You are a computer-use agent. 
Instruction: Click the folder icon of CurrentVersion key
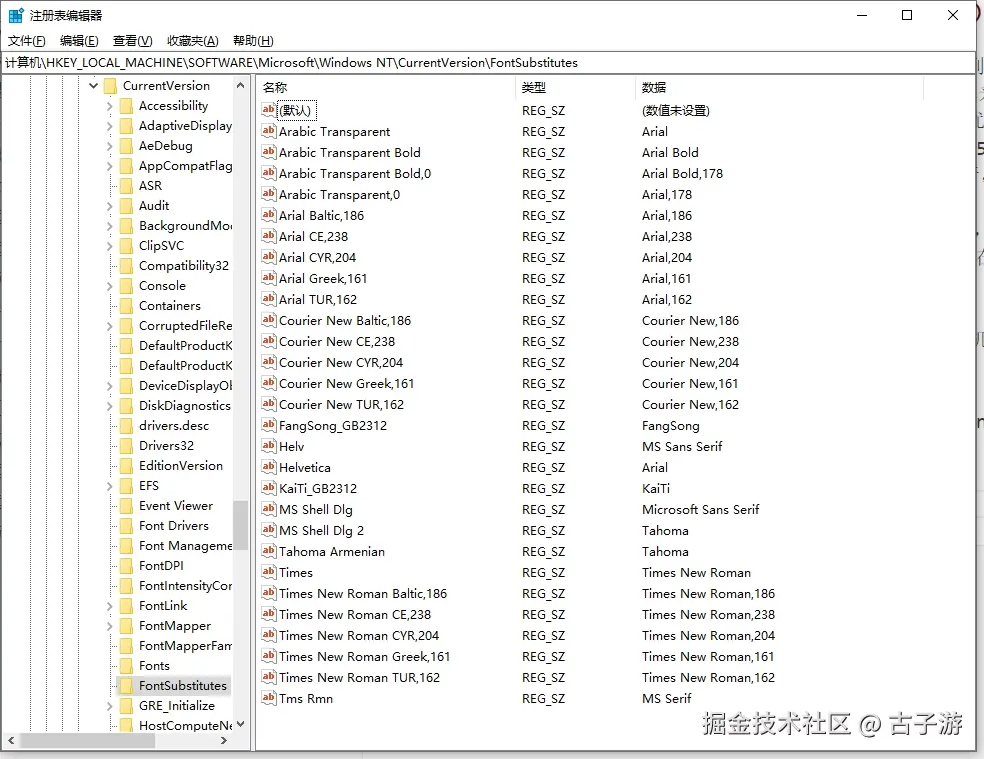pyautogui.click(x=110, y=85)
